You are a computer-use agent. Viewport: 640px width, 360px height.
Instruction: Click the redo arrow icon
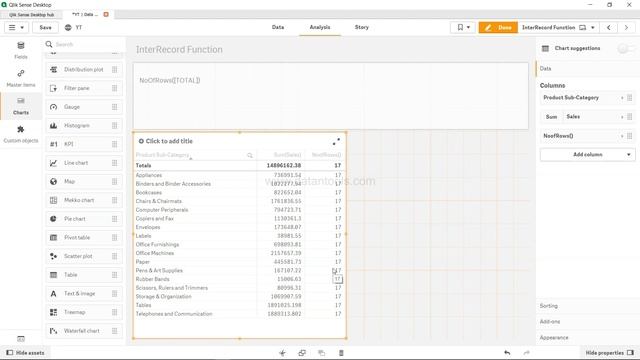click(x=527, y=353)
